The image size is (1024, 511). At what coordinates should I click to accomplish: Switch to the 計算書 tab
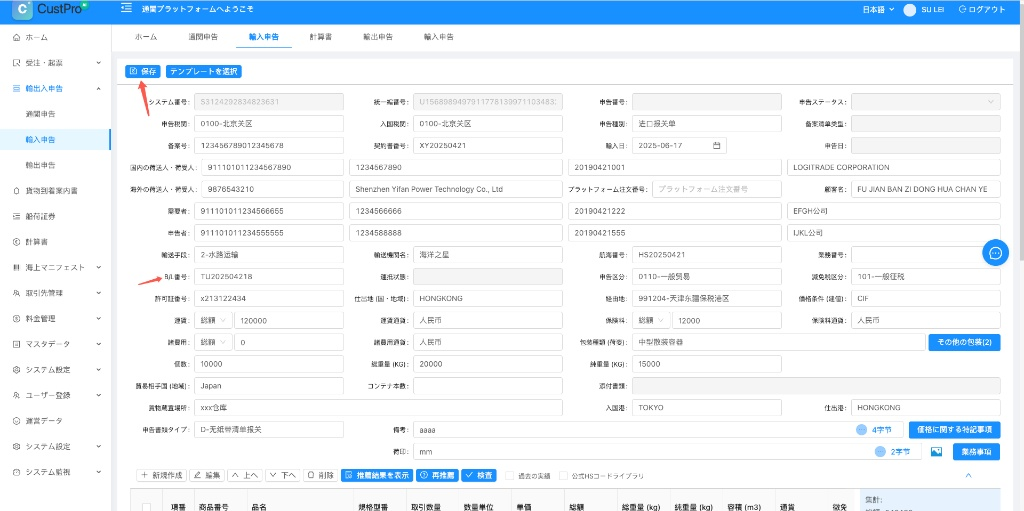tap(321, 37)
